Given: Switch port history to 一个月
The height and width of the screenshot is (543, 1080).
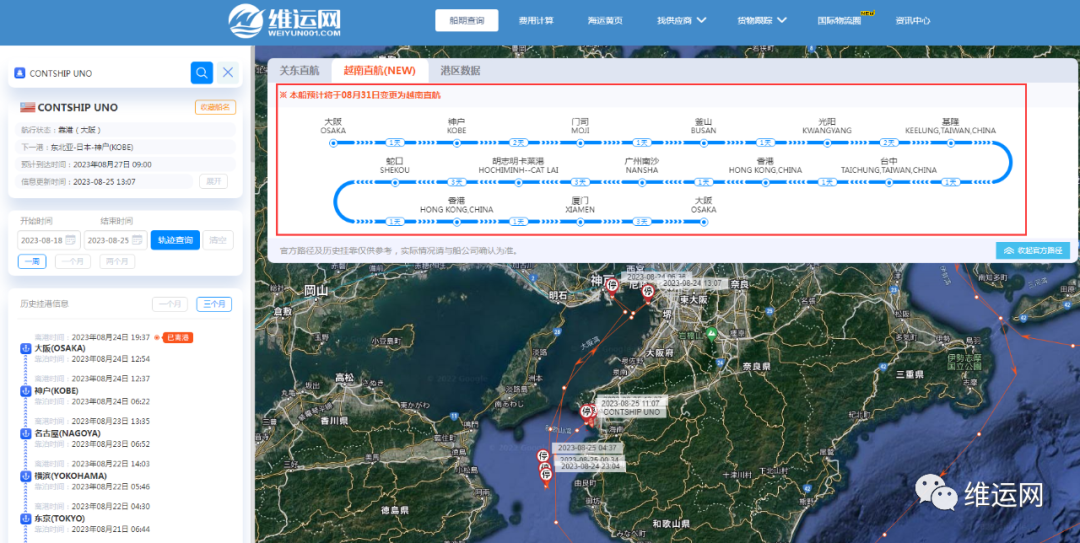Looking at the screenshot, I should (x=169, y=304).
